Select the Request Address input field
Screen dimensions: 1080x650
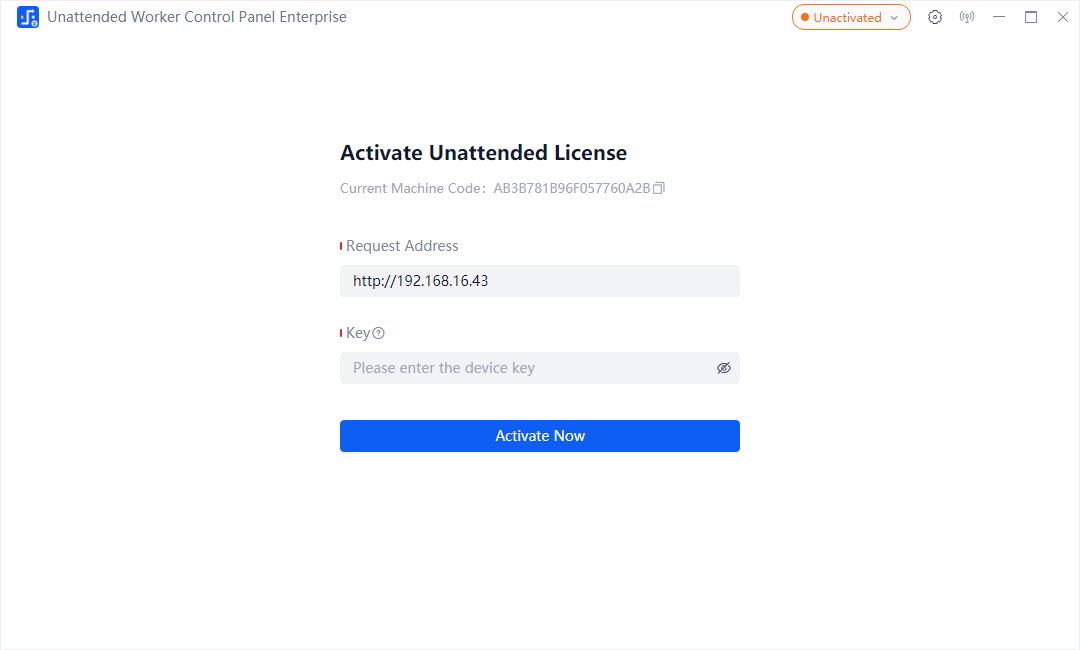[540, 281]
